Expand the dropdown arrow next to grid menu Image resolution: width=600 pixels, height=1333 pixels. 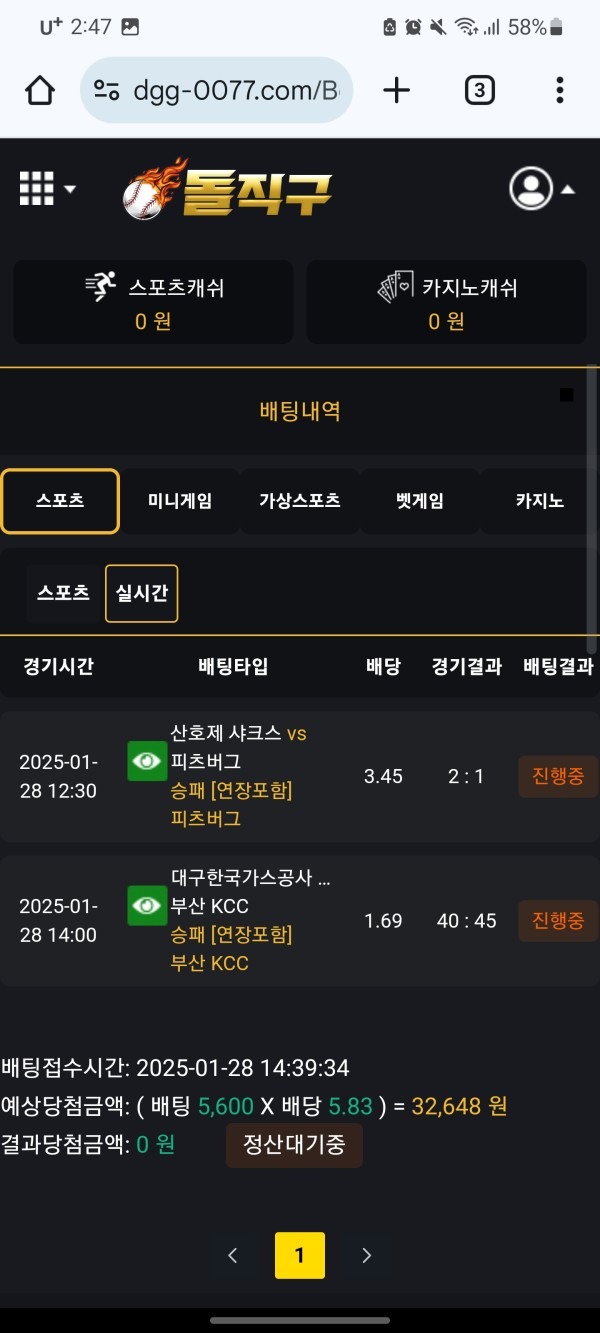pyautogui.click(x=68, y=189)
